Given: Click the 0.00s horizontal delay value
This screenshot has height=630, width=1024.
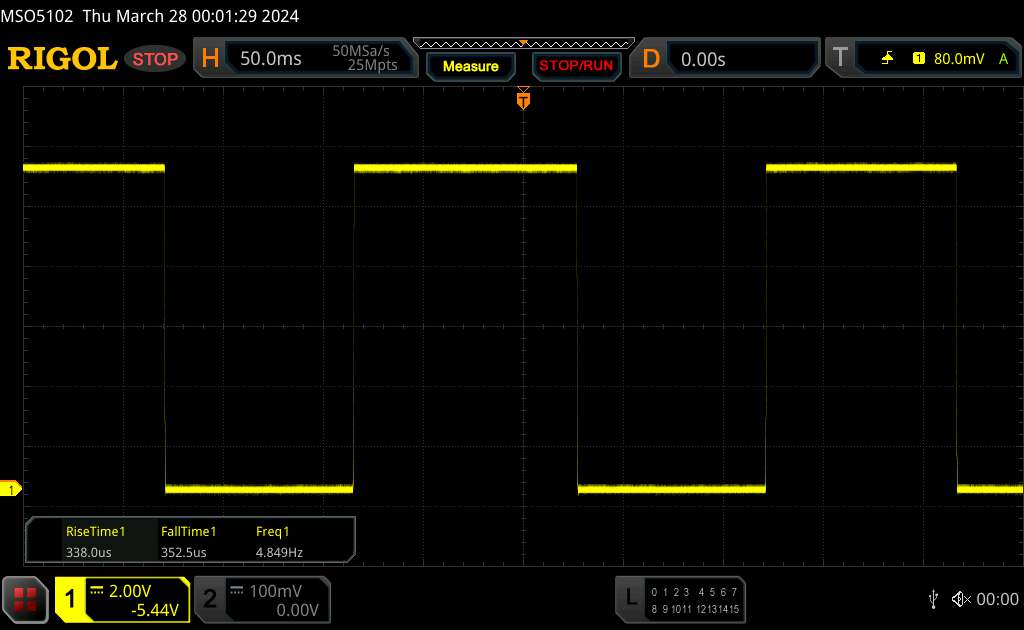Looking at the screenshot, I should 703,59.
